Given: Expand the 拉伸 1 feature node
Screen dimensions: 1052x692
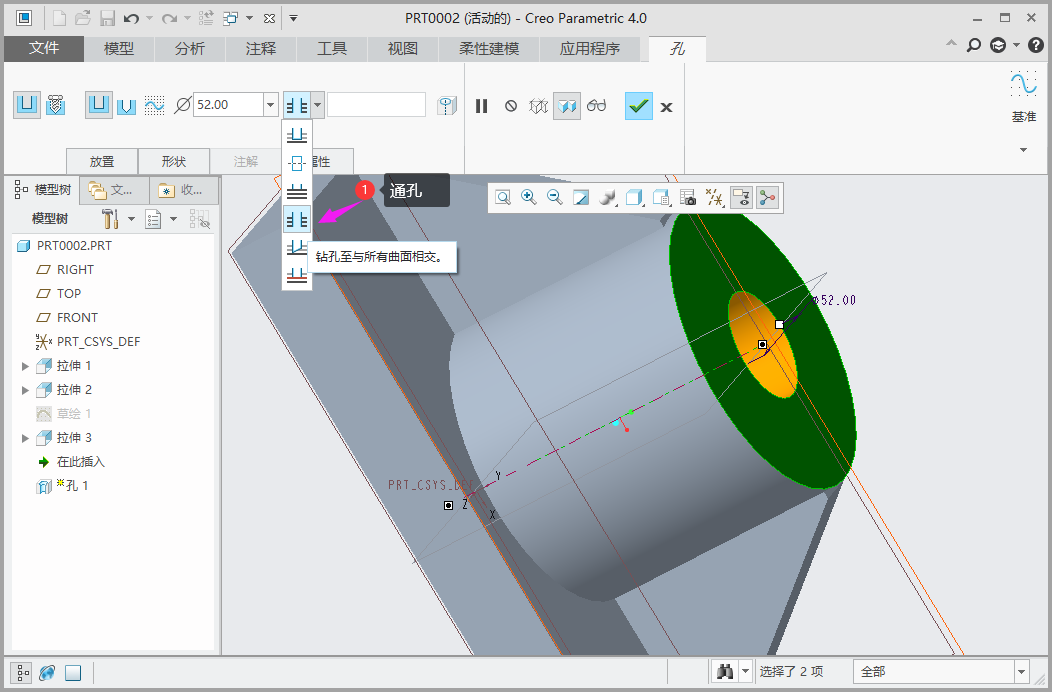Looking at the screenshot, I should (x=25, y=366).
